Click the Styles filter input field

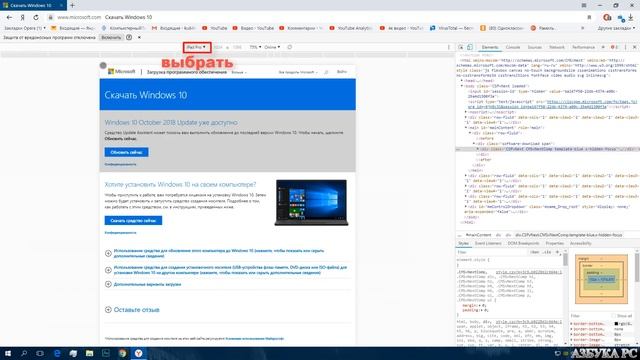[492, 252]
